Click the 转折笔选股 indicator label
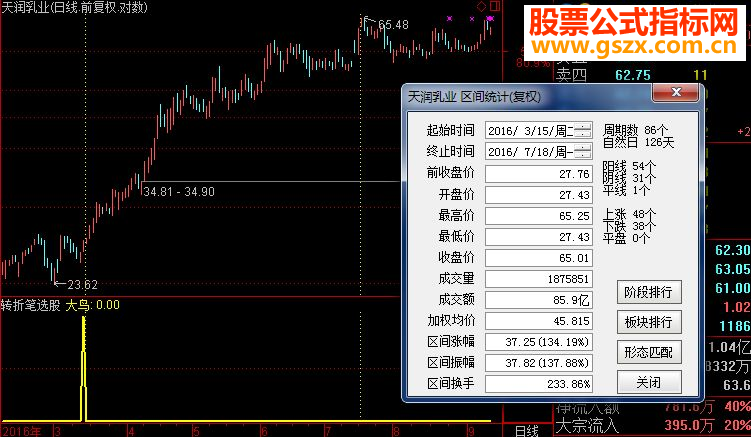 (30, 305)
